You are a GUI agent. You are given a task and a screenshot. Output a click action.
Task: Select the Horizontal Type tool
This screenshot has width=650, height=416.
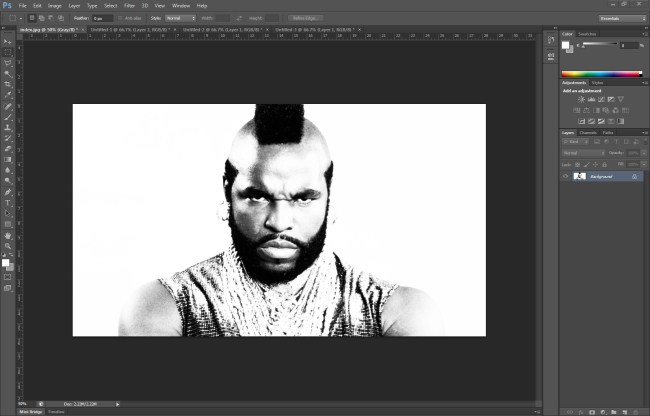click(8, 202)
